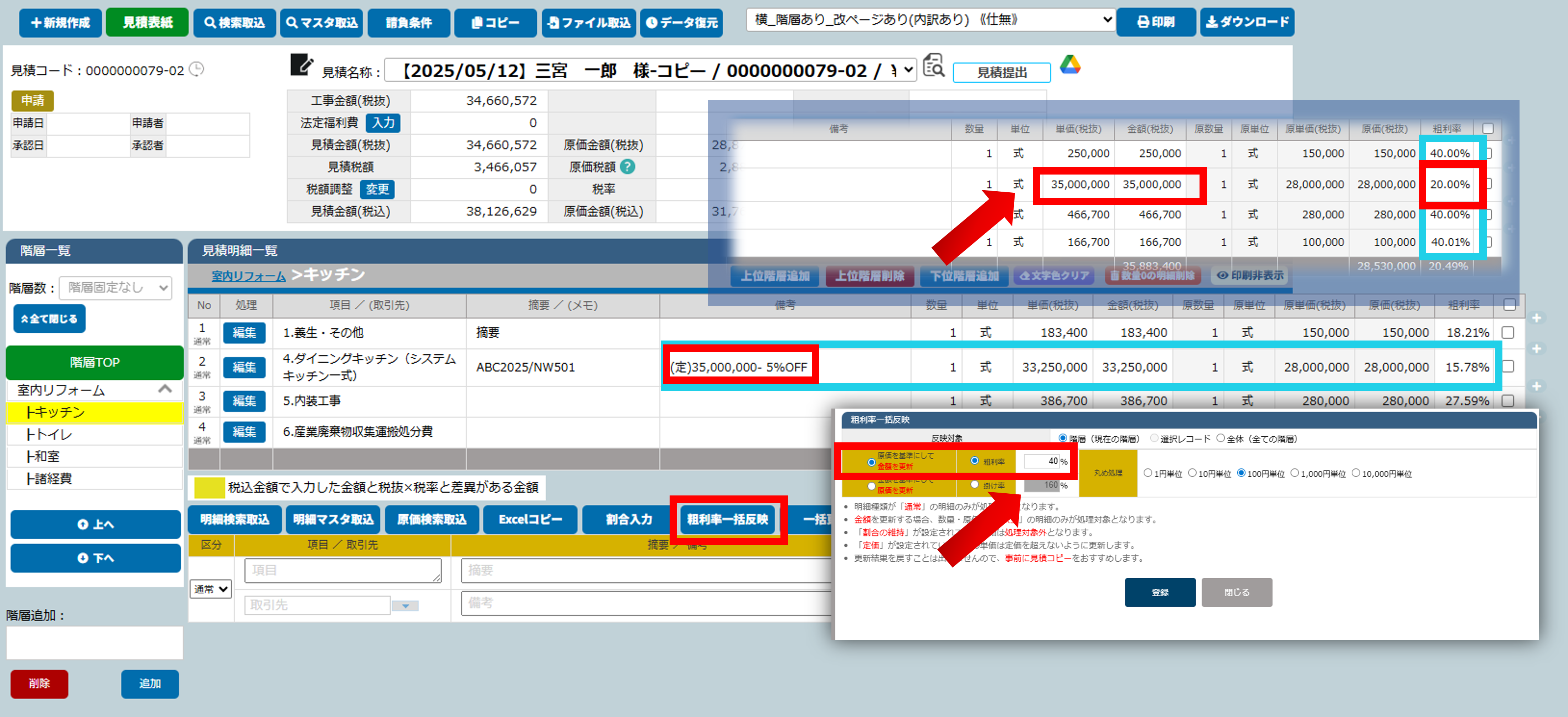Check the checkbox for row 1 養生・その他
This screenshot has width=1568, height=717.
point(1508,333)
